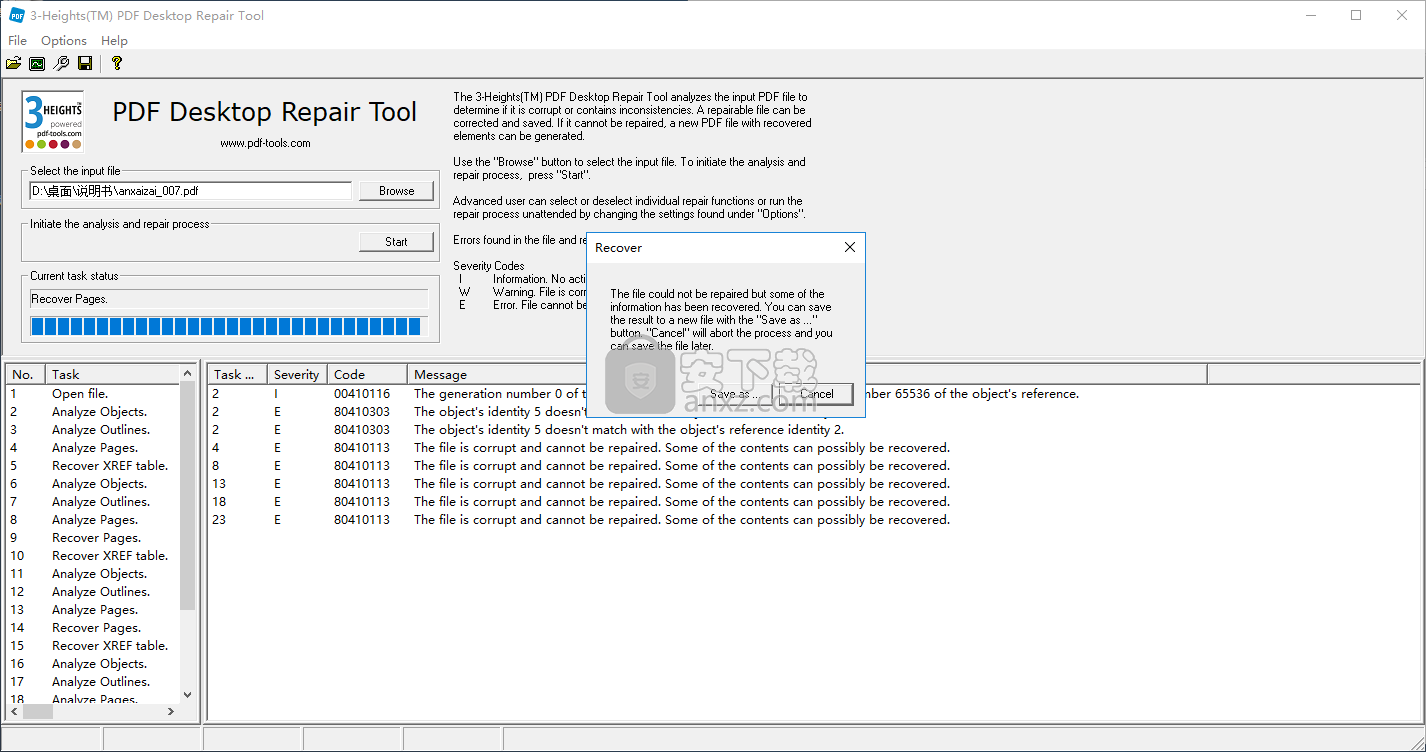Maximize the application window
The height and width of the screenshot is (752, 1426).
1356,15
